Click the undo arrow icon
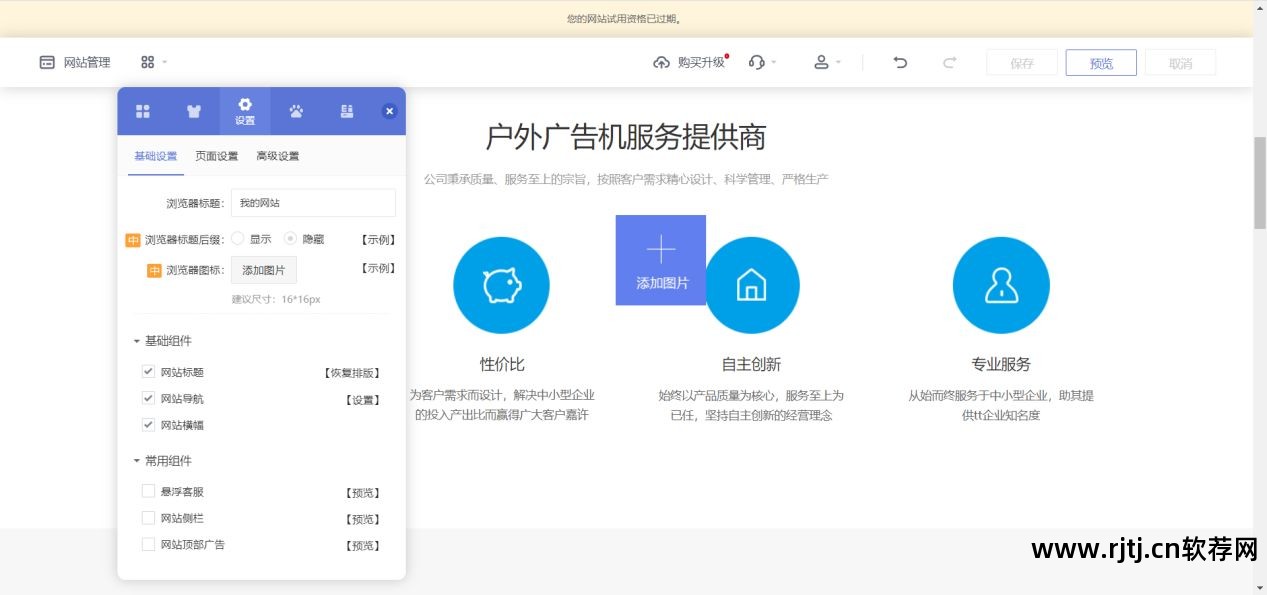Image resolution: width=1267 pixels, height=595 pixels. (900, 62)
